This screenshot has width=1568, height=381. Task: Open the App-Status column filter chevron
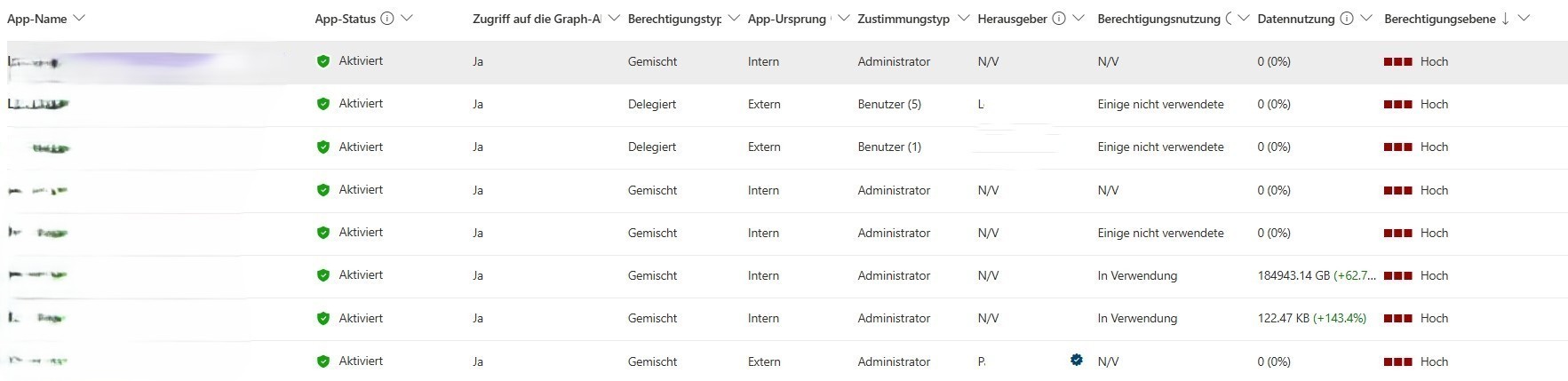pos(407,19)
